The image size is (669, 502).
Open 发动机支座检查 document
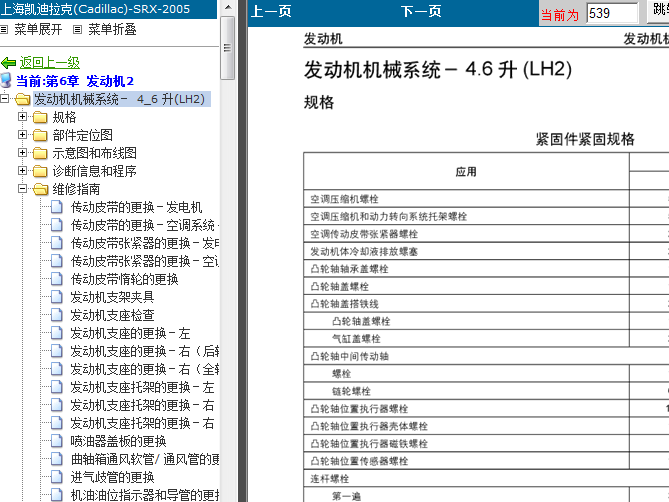[x=112, y=315]
